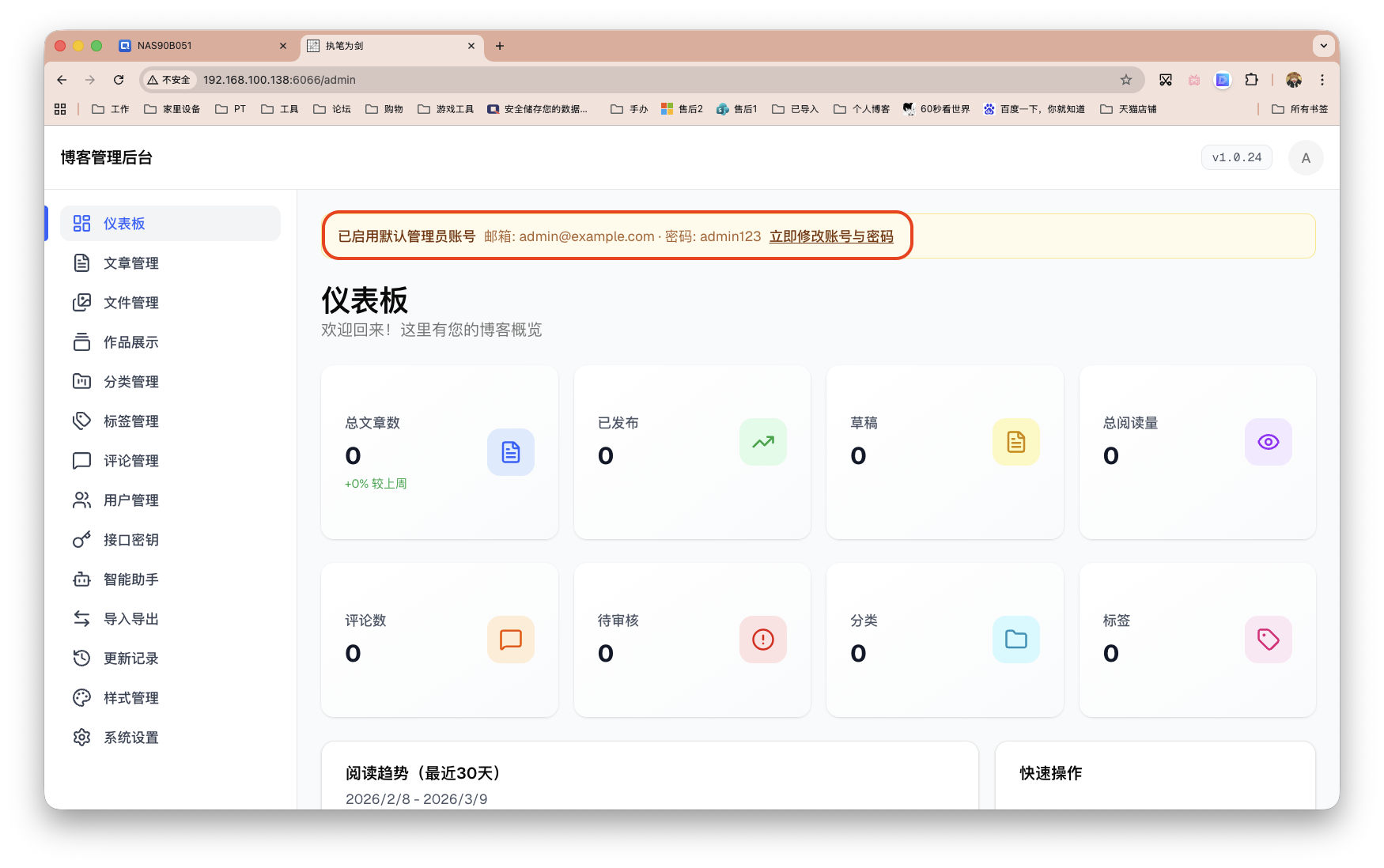Viewport: 1384px width, 868px height.
Task: Open 评论管理 comment bubble icon
Action: pyautogui.click(x=82, y=460)
